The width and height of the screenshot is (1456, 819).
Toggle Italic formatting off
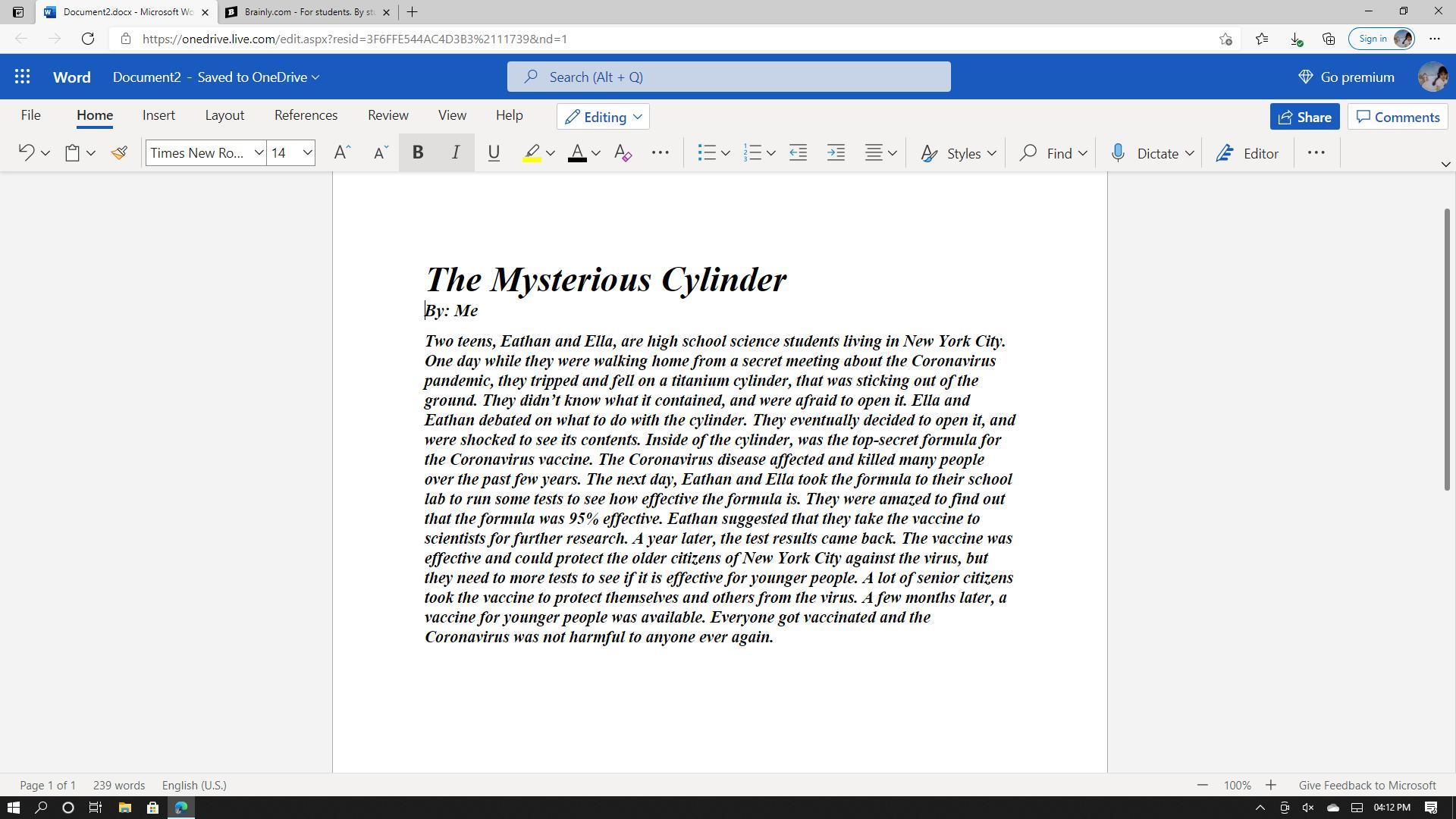click(456, 153)
